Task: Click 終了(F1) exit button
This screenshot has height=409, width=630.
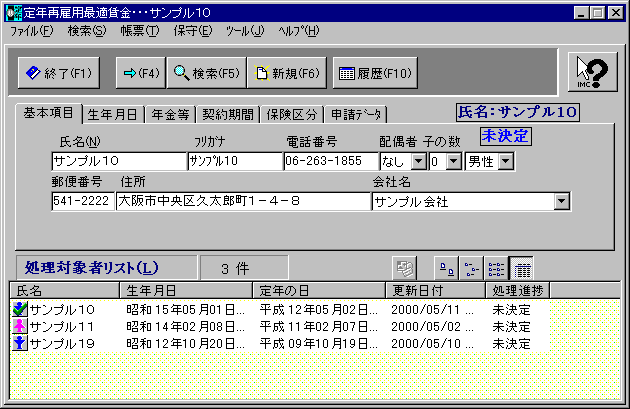Action: pyautogui.click(x=59, y=73)
